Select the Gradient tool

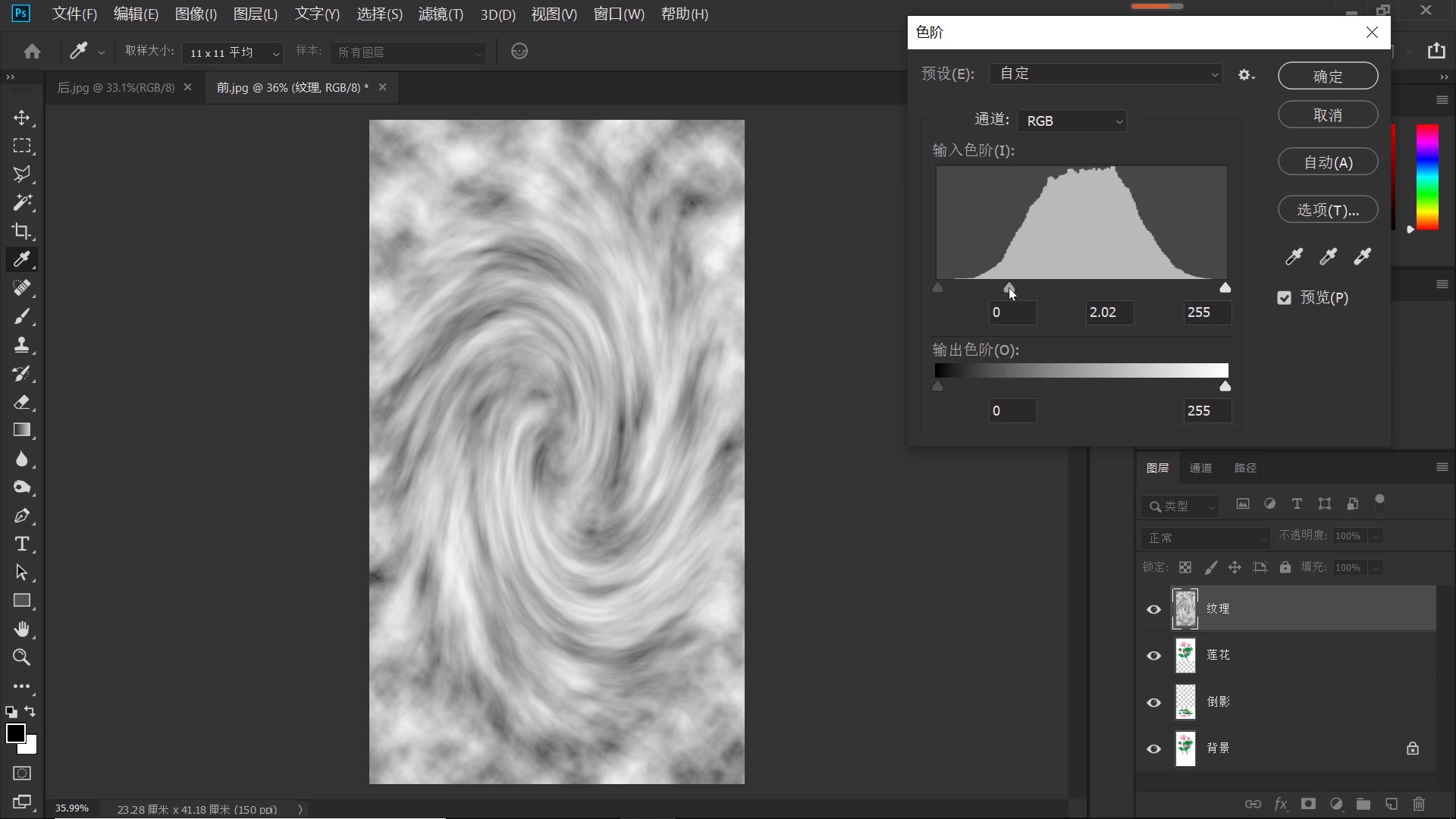[x=22, y=430]
